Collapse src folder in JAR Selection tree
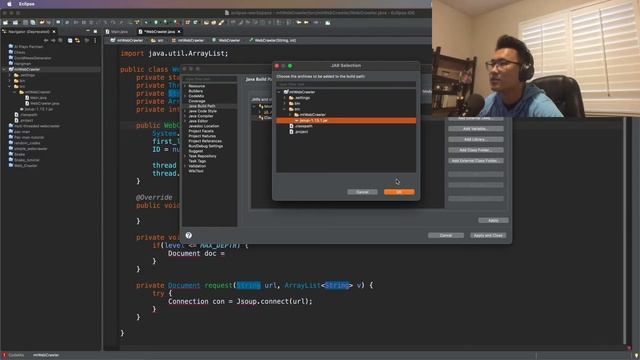This screenshot has height=360, width=640. (285, 109)
